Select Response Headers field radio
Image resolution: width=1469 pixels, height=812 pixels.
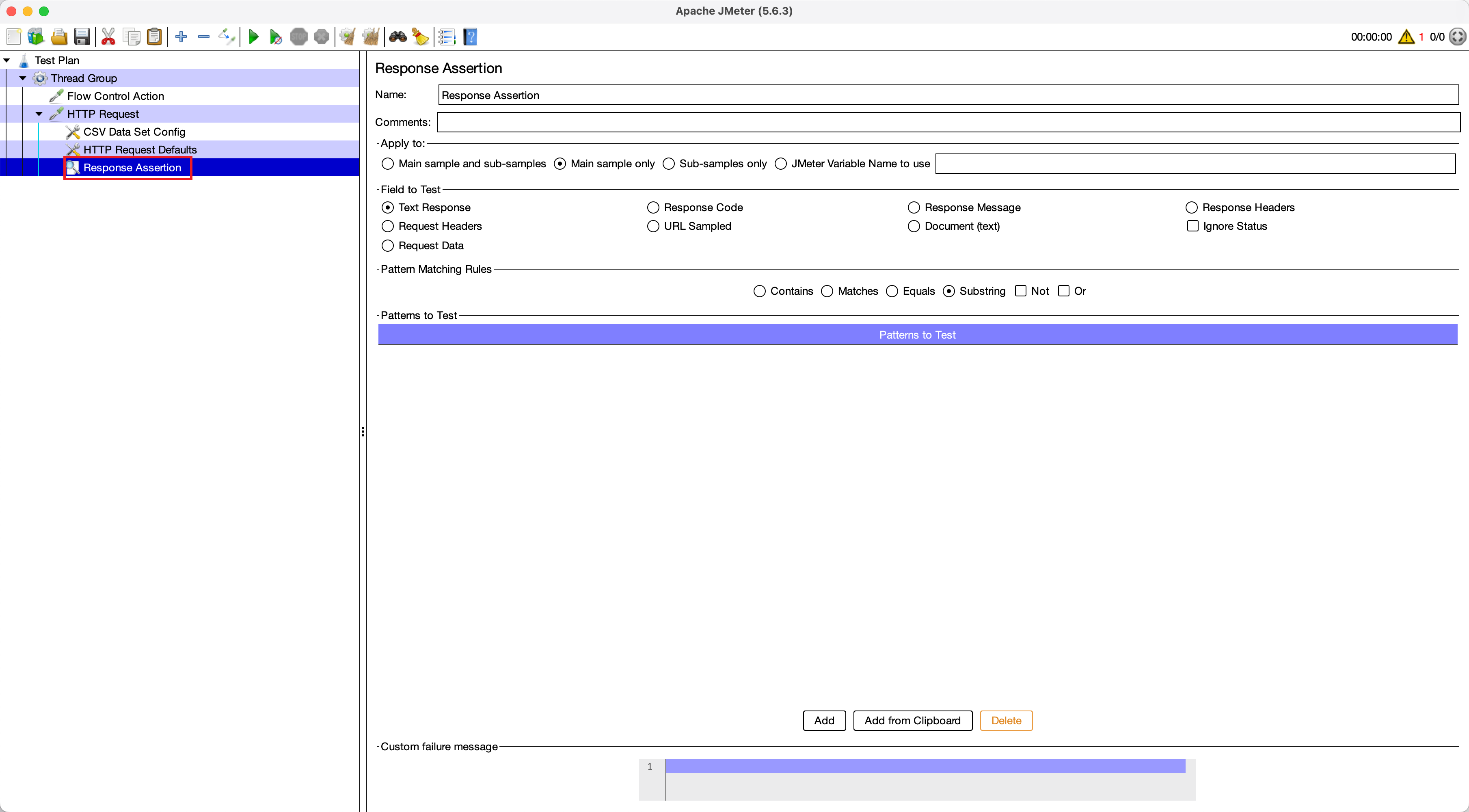click(x=1191, y=207)
